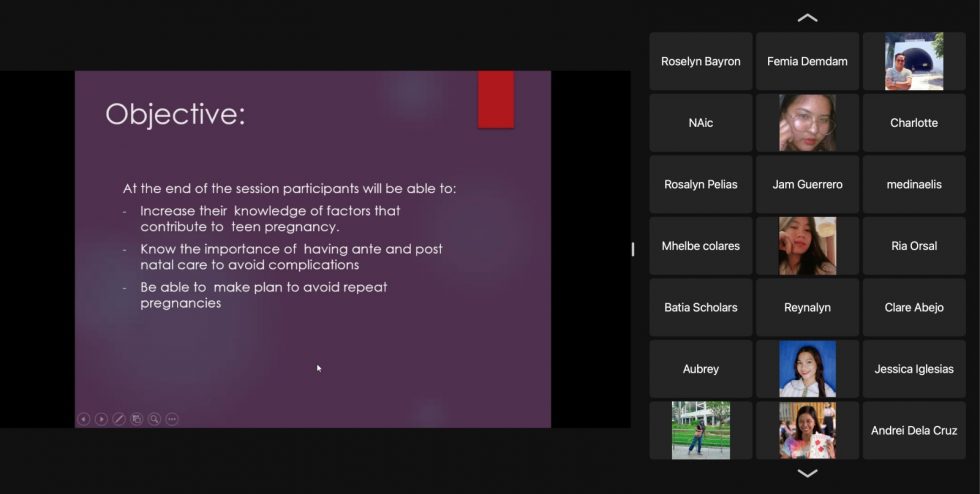Viewport: 980px width, 494px height.
Task: Click the red rectangle on the slide
Action: 496,99
